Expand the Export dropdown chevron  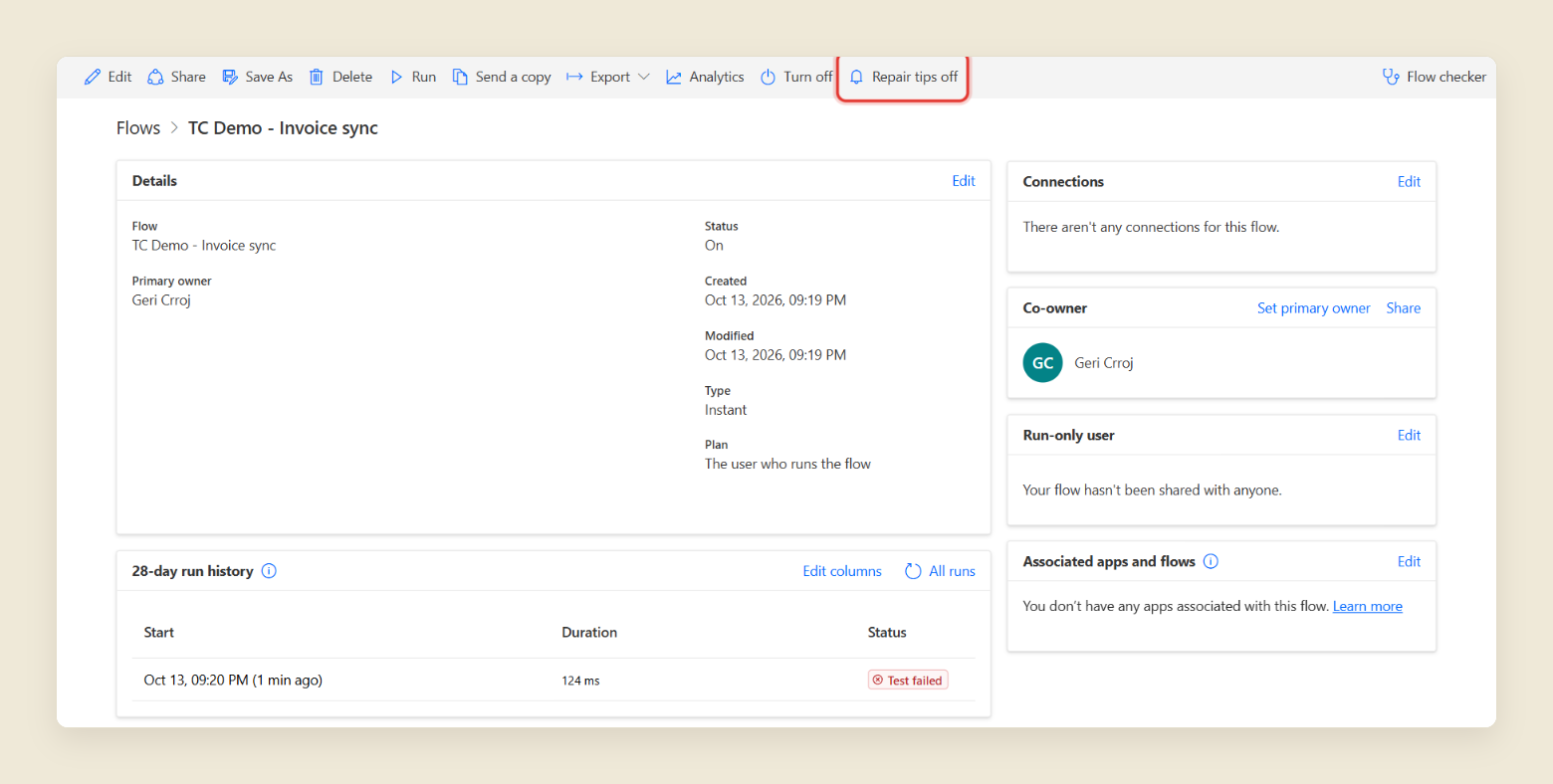click(x=644, y=77)
